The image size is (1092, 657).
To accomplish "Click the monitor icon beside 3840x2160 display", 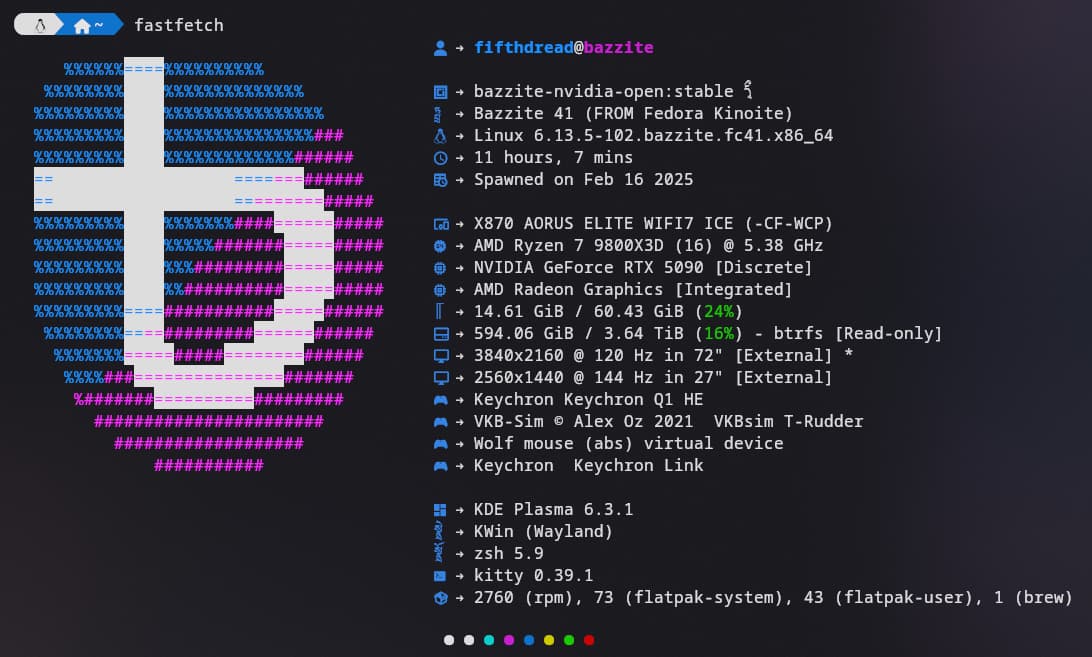I will [x=441, y=356].
